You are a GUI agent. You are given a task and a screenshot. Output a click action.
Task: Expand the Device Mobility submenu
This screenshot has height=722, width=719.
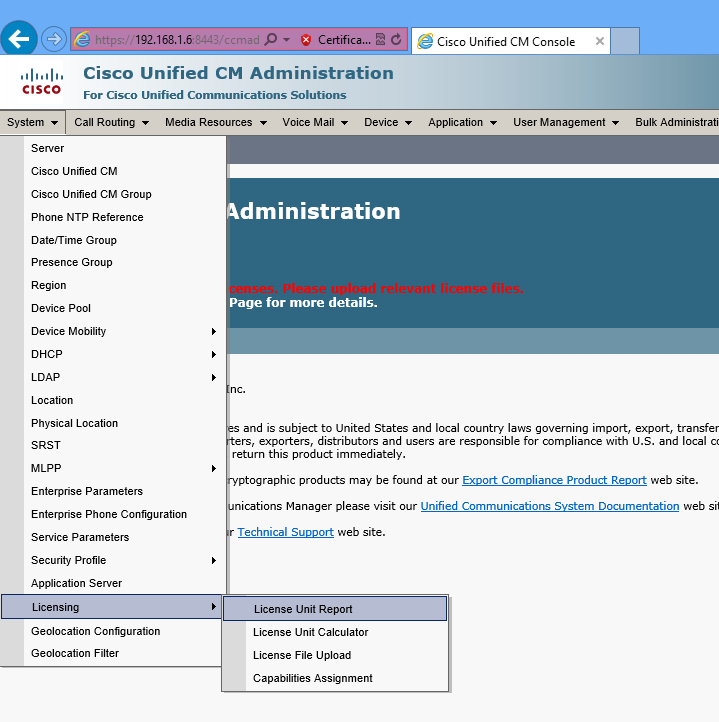(113, 332)
